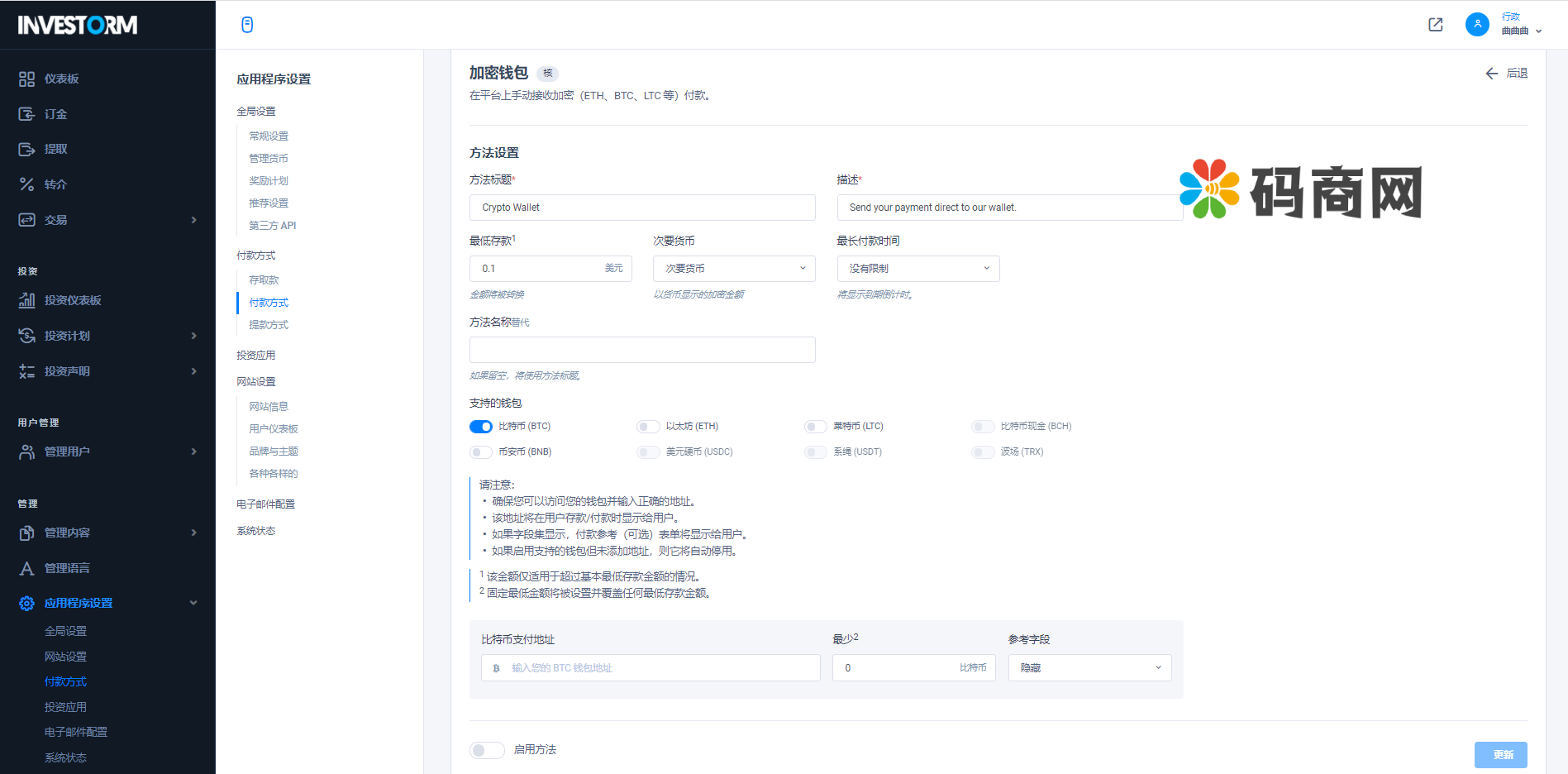Enable the 以太坊 (ETH) wallet toggle
The width and height of the screenshot is (1568, 774).
coord(648,426)
